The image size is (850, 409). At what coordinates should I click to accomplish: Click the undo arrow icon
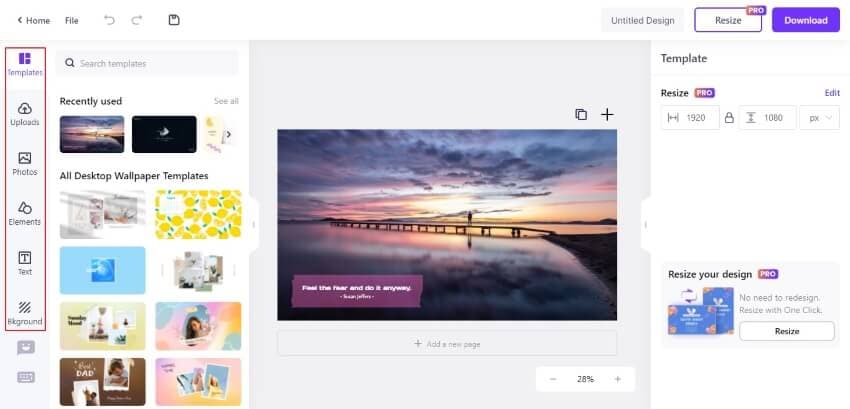click(110, 20)
